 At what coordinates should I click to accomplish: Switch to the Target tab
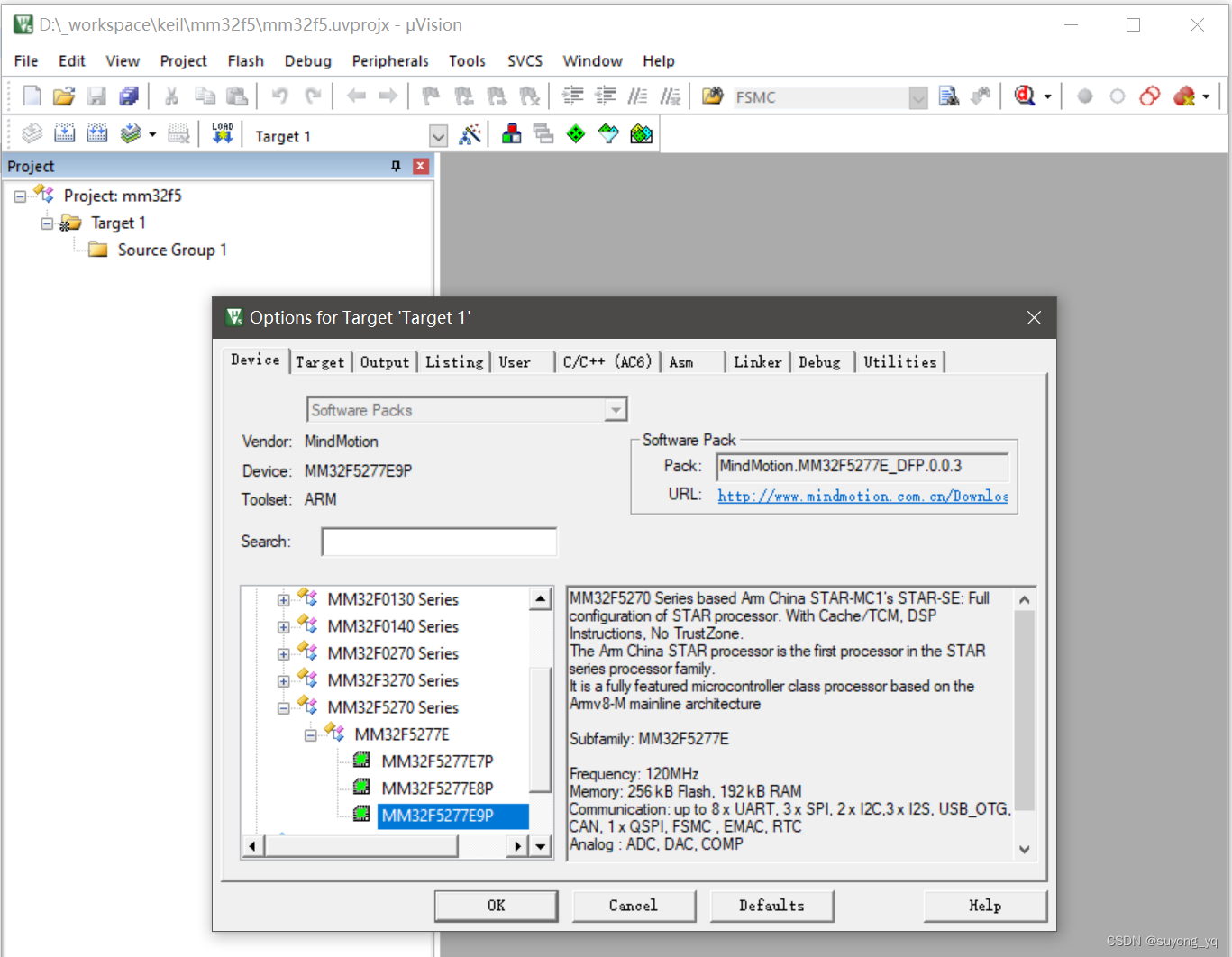(320, 362)
